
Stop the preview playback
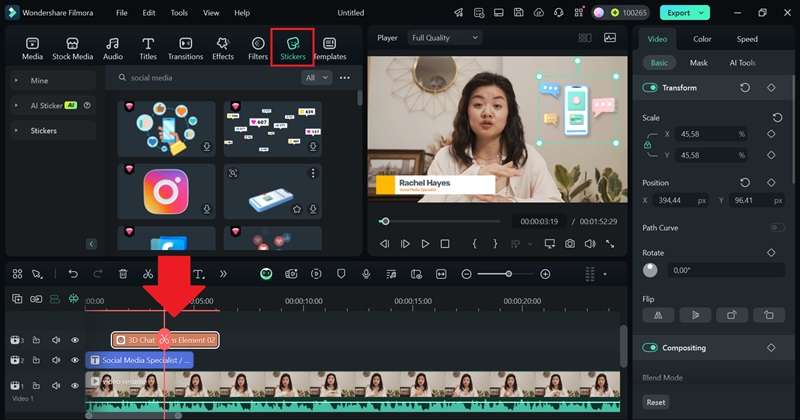445,244
